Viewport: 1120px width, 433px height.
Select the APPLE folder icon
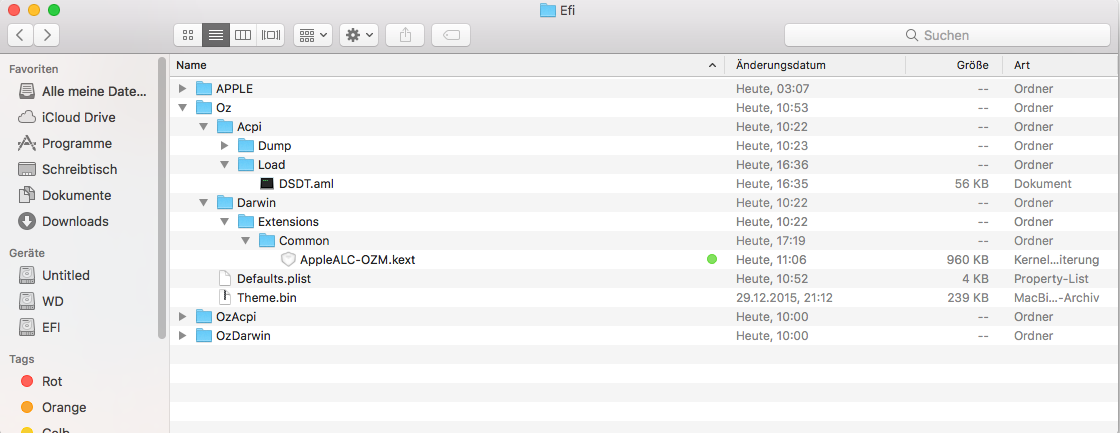(204, 89)
